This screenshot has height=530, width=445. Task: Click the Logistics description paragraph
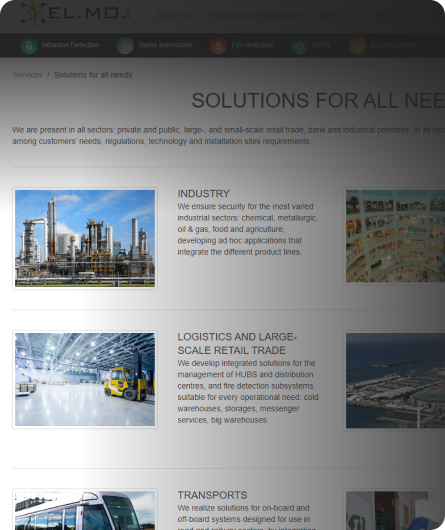(x=248, y=391)
